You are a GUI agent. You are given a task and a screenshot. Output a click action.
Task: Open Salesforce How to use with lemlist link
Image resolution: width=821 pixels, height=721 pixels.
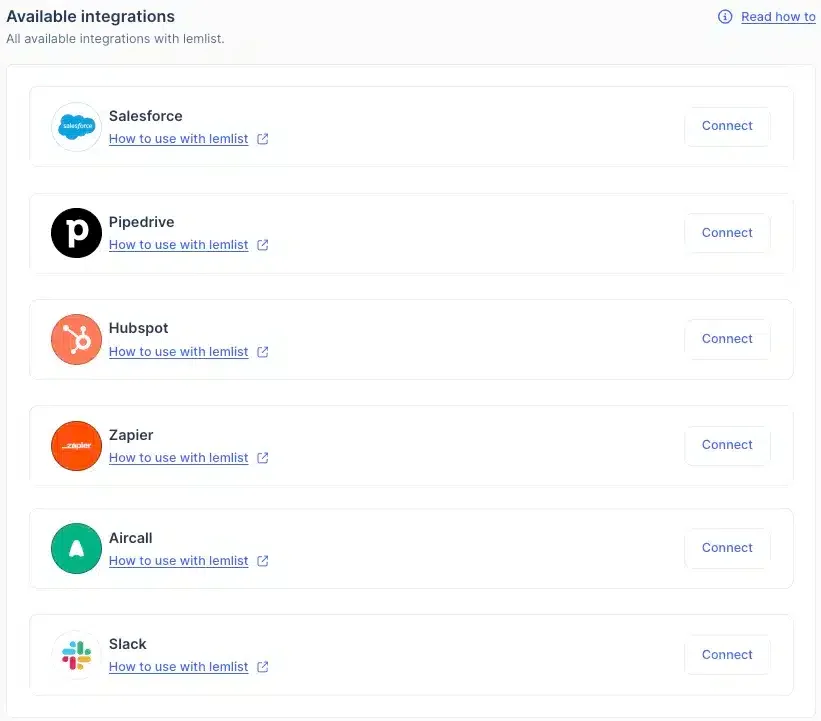click(x=179, y=139)
